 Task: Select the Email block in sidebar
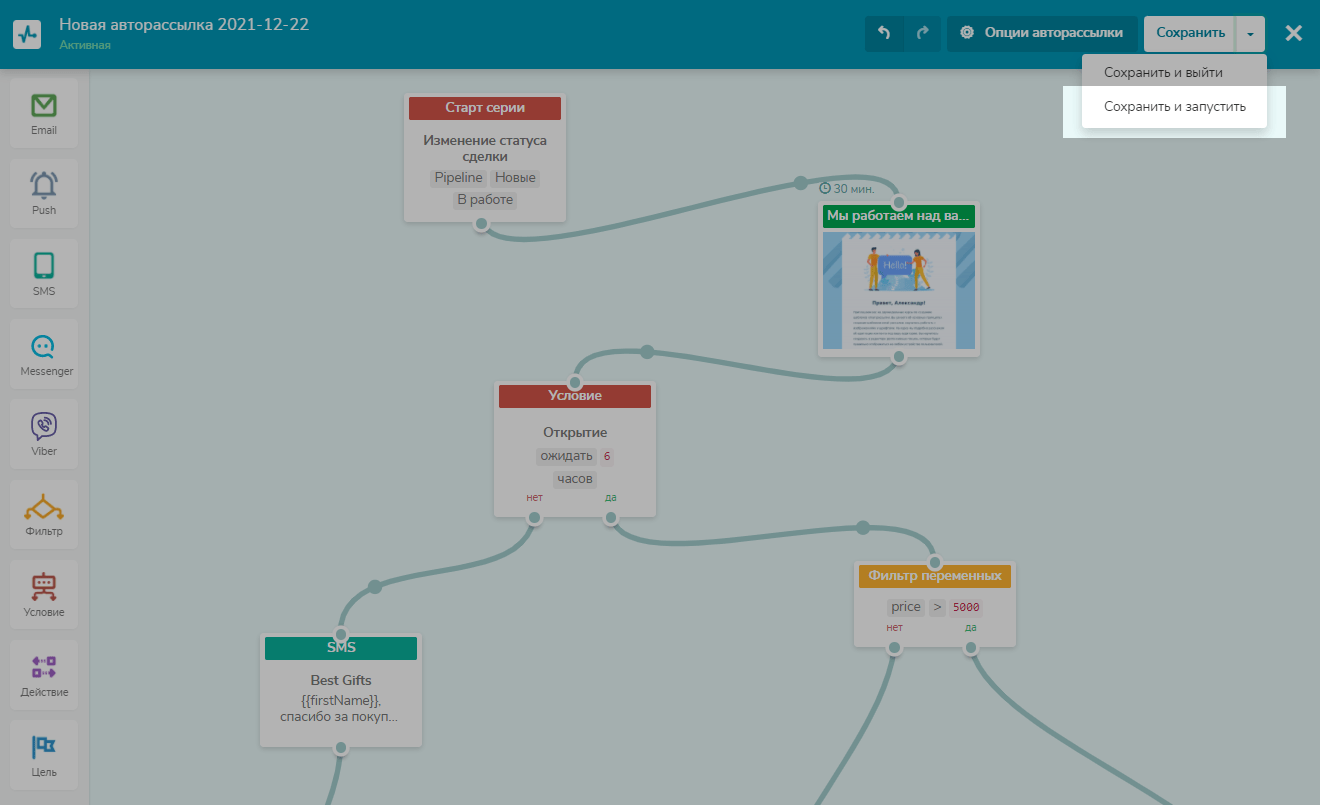tap(44, 113)
